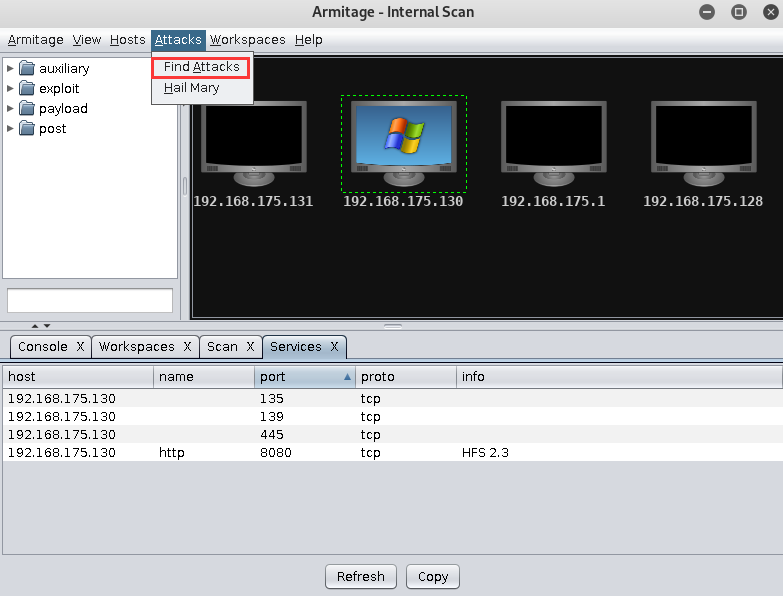Screen dimensions: 783x596
Task: Select the host icon 192.168.175.131
Action: [254, 145]
